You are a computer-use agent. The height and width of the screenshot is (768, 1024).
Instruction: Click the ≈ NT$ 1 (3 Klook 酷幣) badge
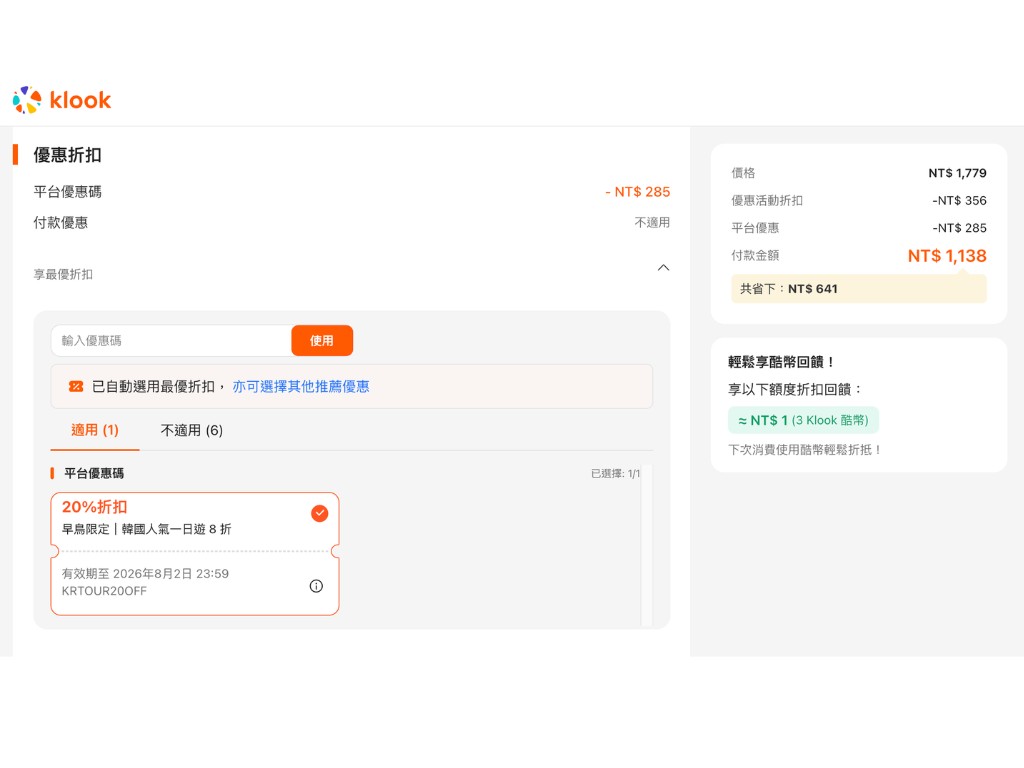click(803, 420)
